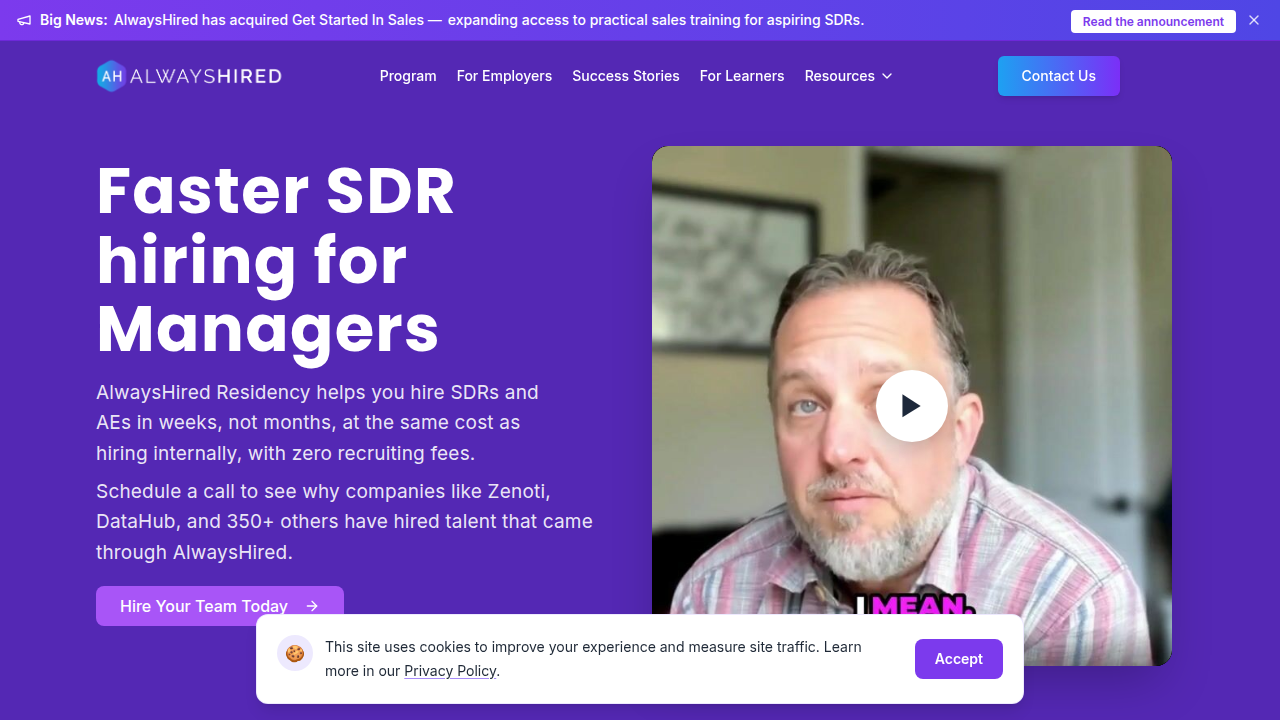Expand the Resources dropdown chevron
Image resolution: width=1280 pixels, height=720 pixels.
coord(887,76)
